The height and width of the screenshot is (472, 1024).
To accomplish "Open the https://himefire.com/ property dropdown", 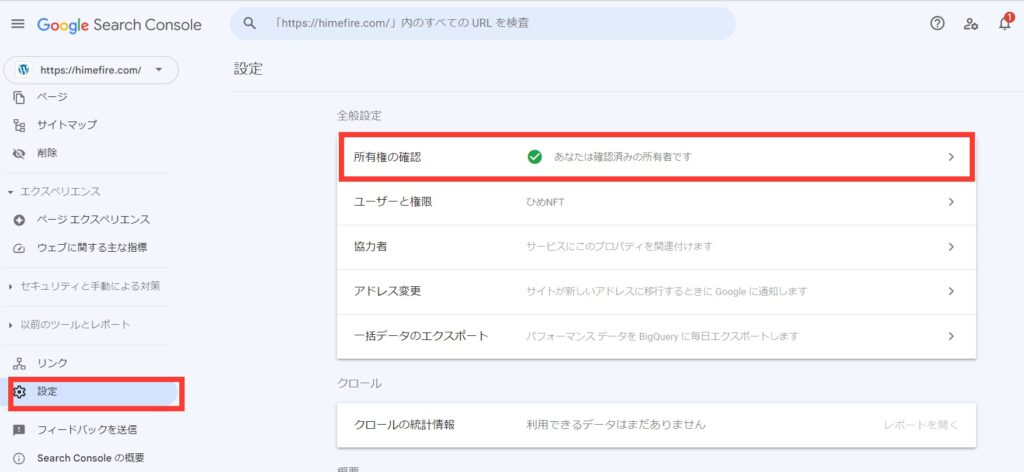I will (x=91, y=70).
